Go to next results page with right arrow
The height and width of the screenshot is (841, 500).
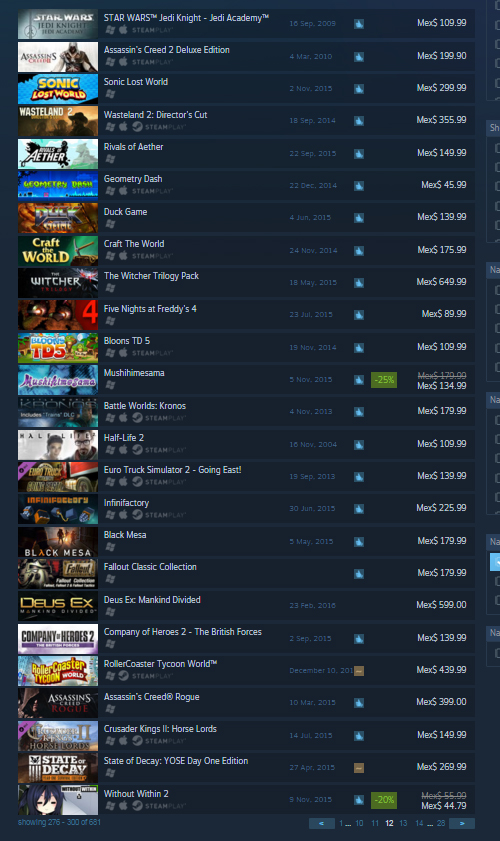click(462, 823)
